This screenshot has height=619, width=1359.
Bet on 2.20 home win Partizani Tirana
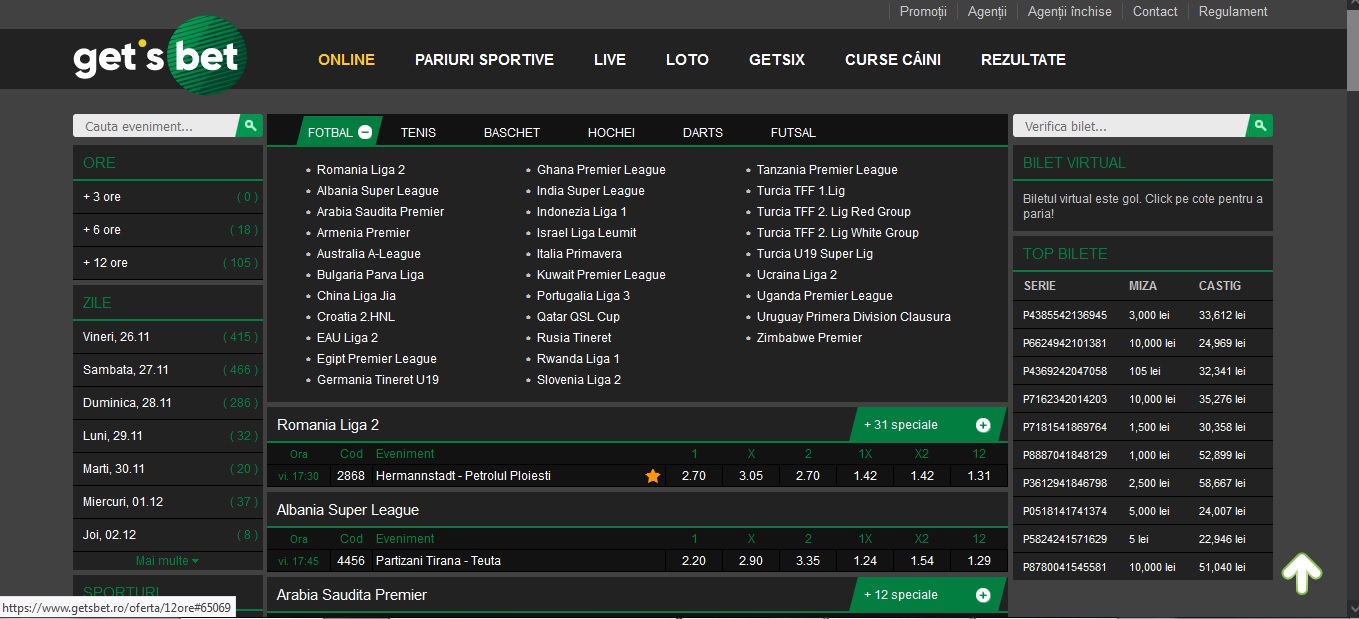pyautogui.click(x=694, y=561)
